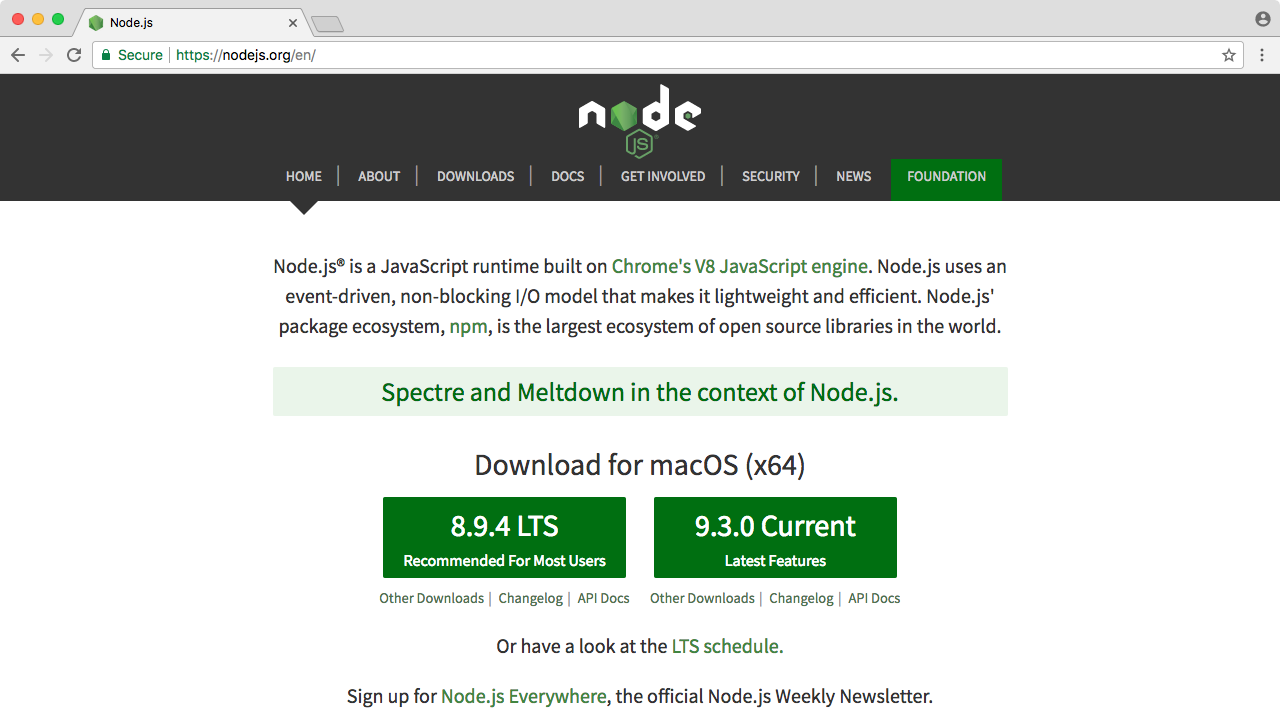Screen dimensions: 1280x721
Task: View the LTS schedule link
Action: click(727, 646)
